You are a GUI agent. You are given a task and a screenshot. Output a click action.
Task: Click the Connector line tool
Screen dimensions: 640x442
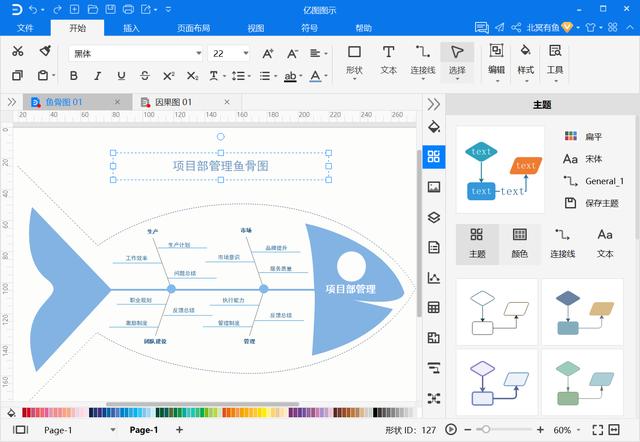423,58
